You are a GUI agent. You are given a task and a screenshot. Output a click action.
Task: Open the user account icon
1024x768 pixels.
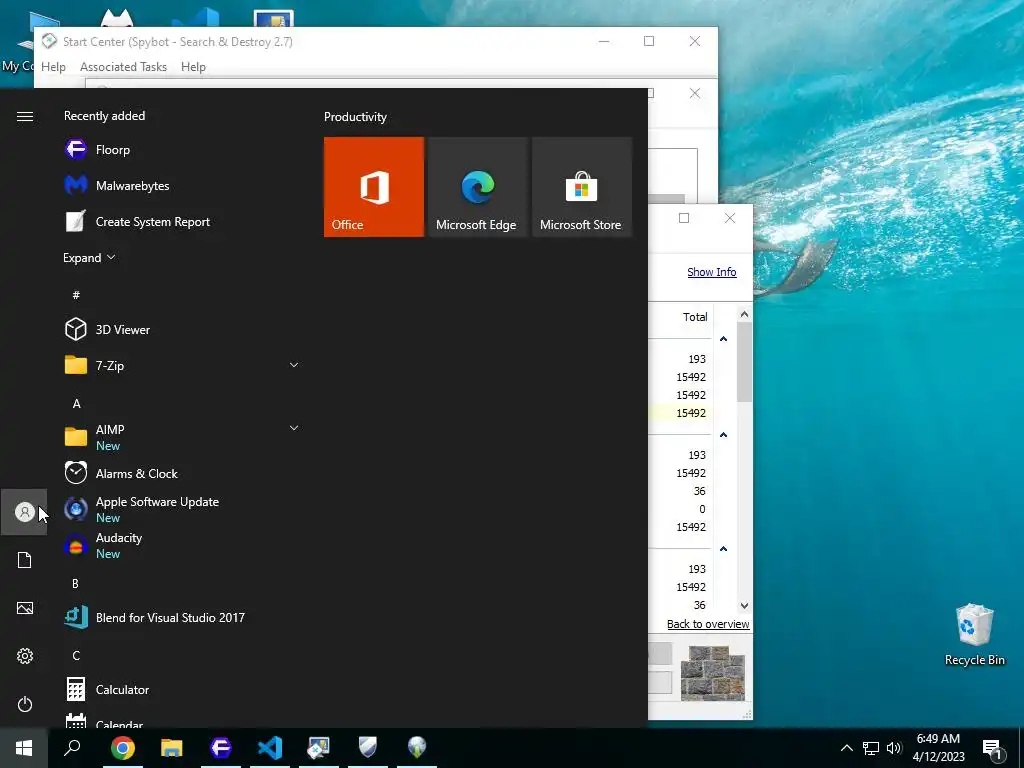point(24,512)
